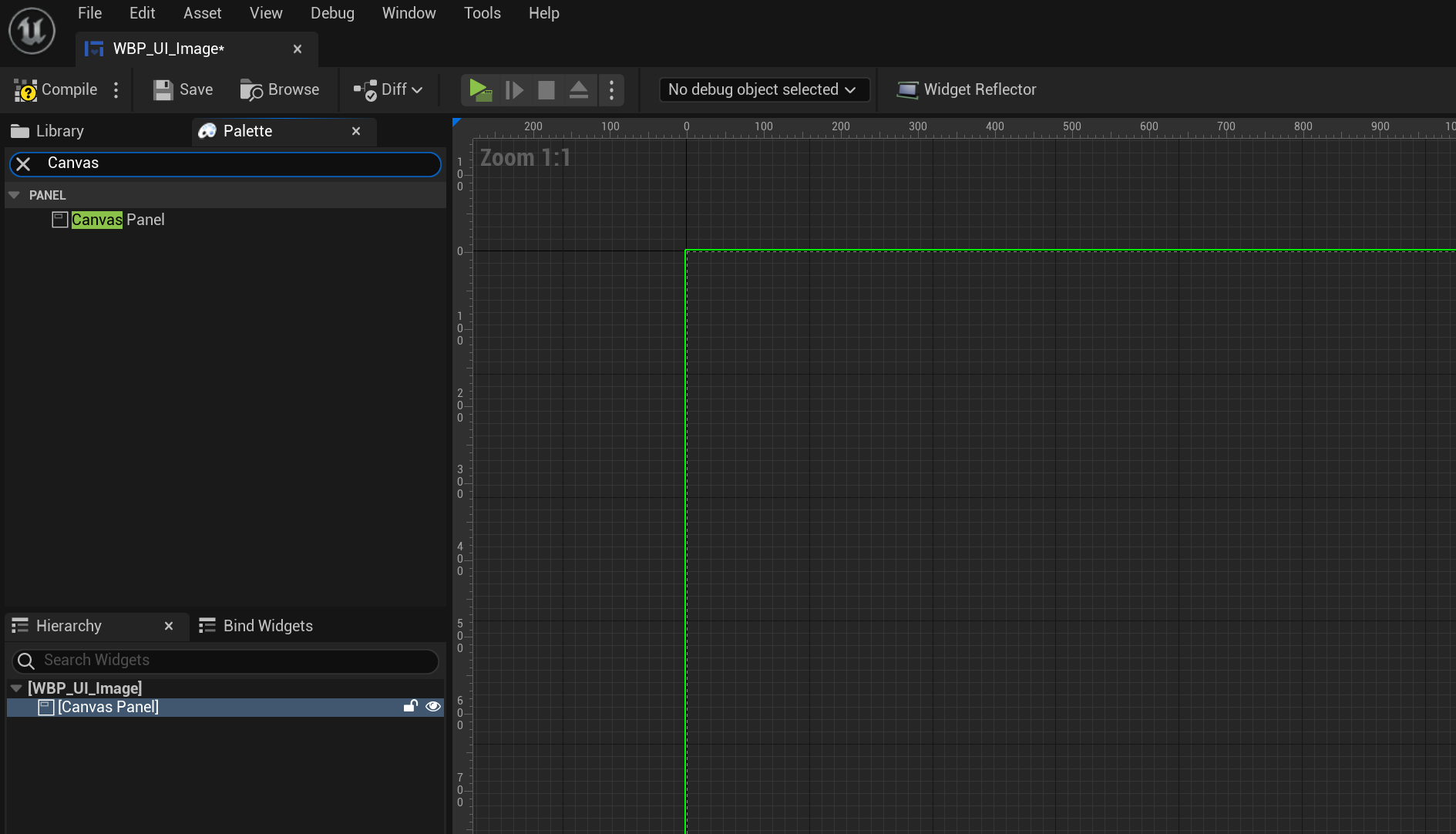Close the Palette panel tab

tap(356, 131)
